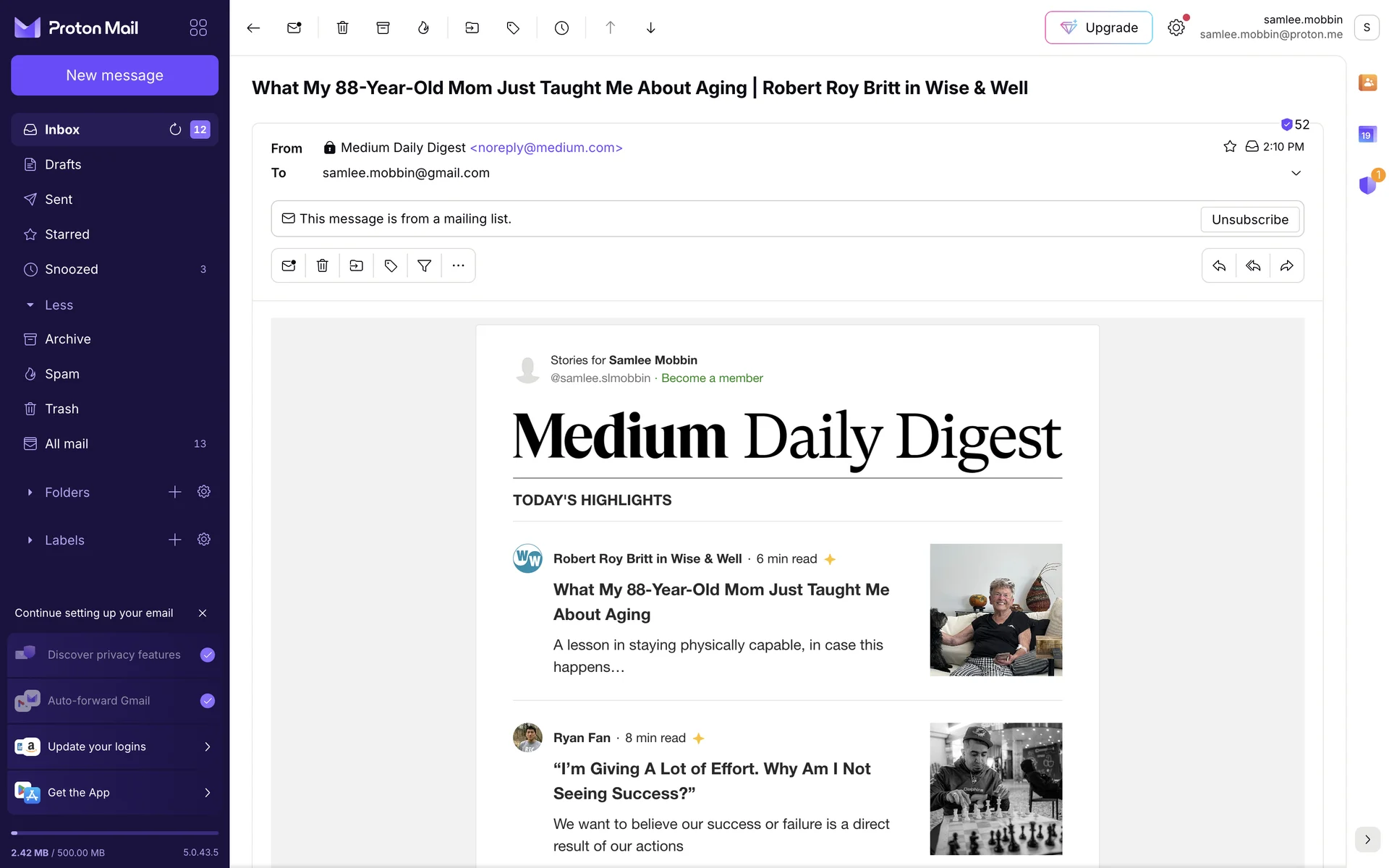Click the Unsubscribe button
The width and height of the screenshot is (1389, 868).
click(1249, 219)
